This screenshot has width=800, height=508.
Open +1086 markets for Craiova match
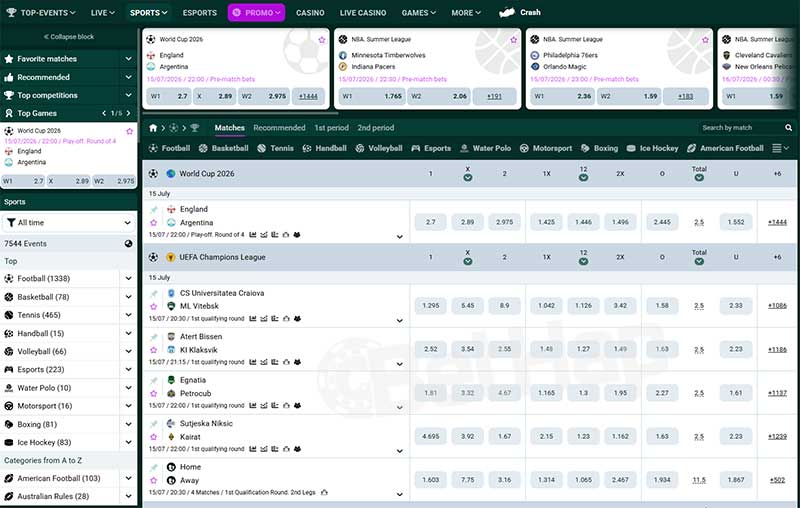pos(777,306)
